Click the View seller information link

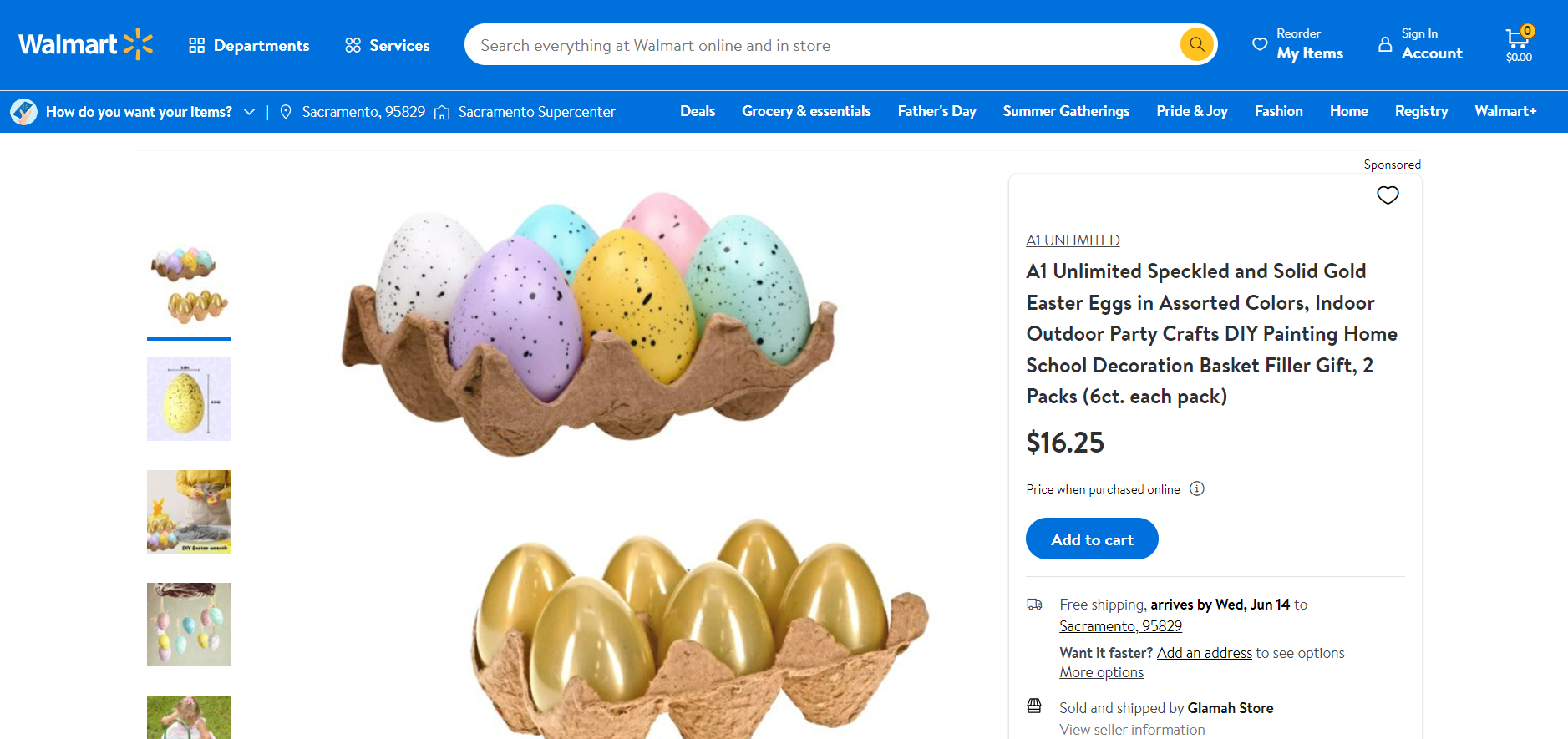click(x=1132, y=730)
